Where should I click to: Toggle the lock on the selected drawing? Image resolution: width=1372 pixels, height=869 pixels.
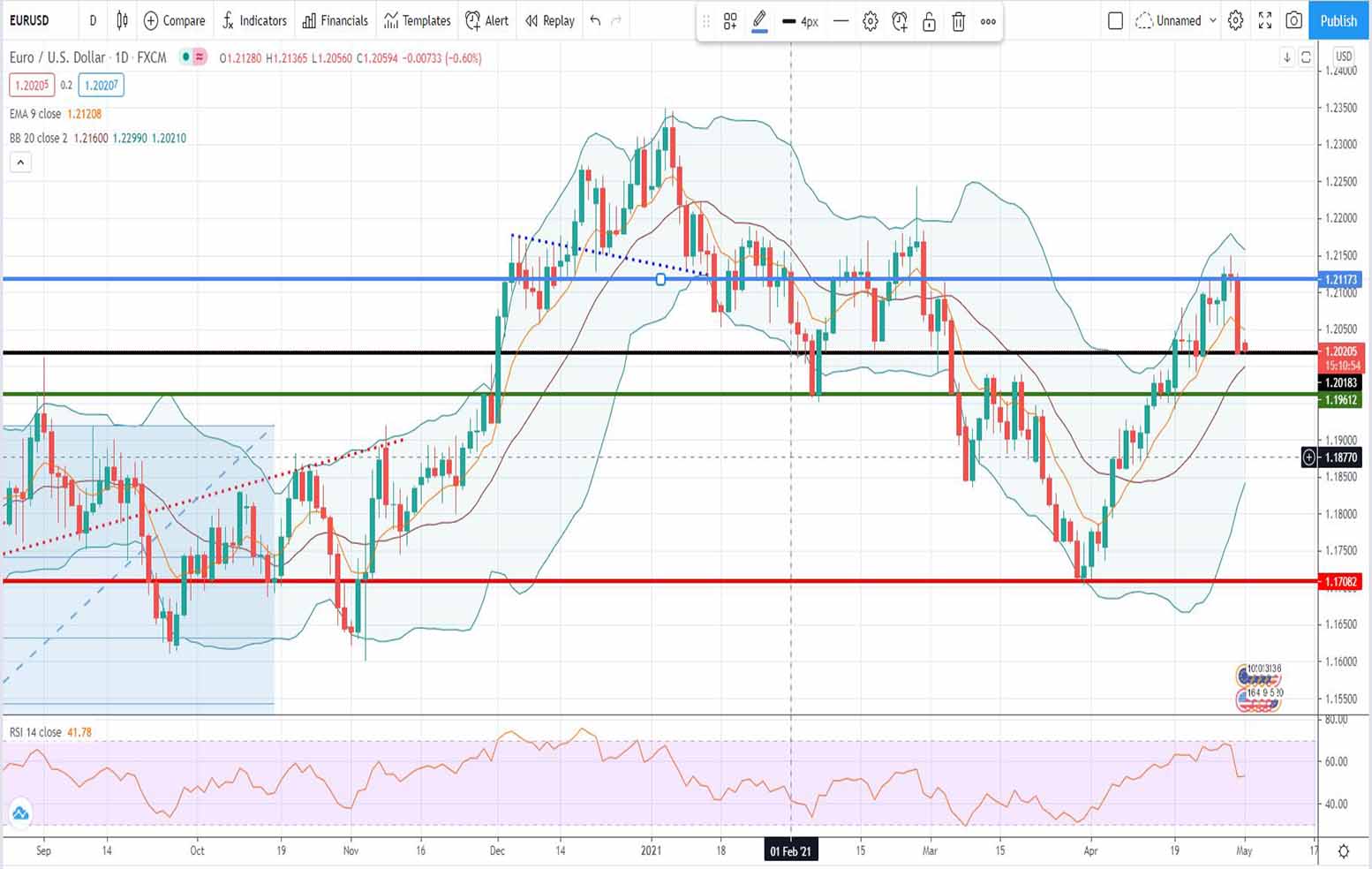pos(929,21)
